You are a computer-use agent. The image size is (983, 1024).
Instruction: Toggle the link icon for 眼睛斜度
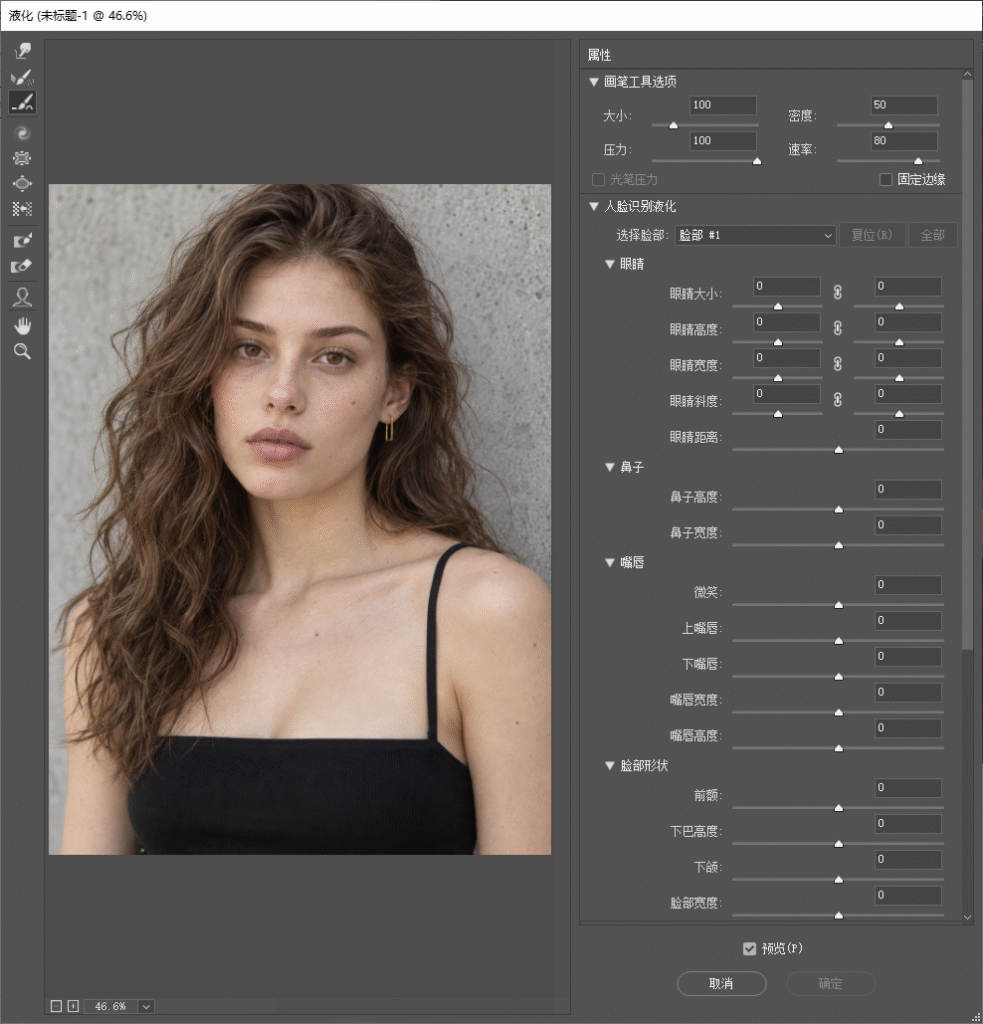click(838, 400)
